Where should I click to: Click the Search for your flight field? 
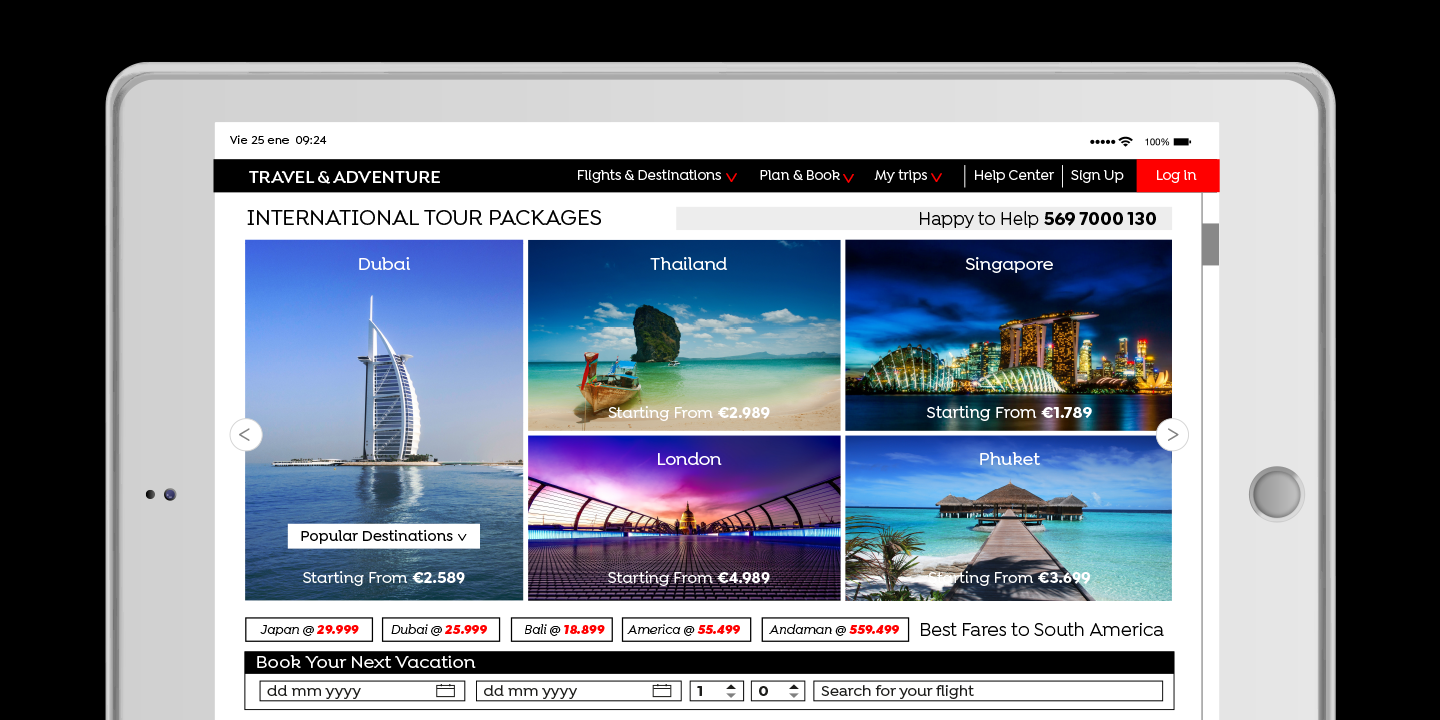pyautogui.click(x=988, y=691)
